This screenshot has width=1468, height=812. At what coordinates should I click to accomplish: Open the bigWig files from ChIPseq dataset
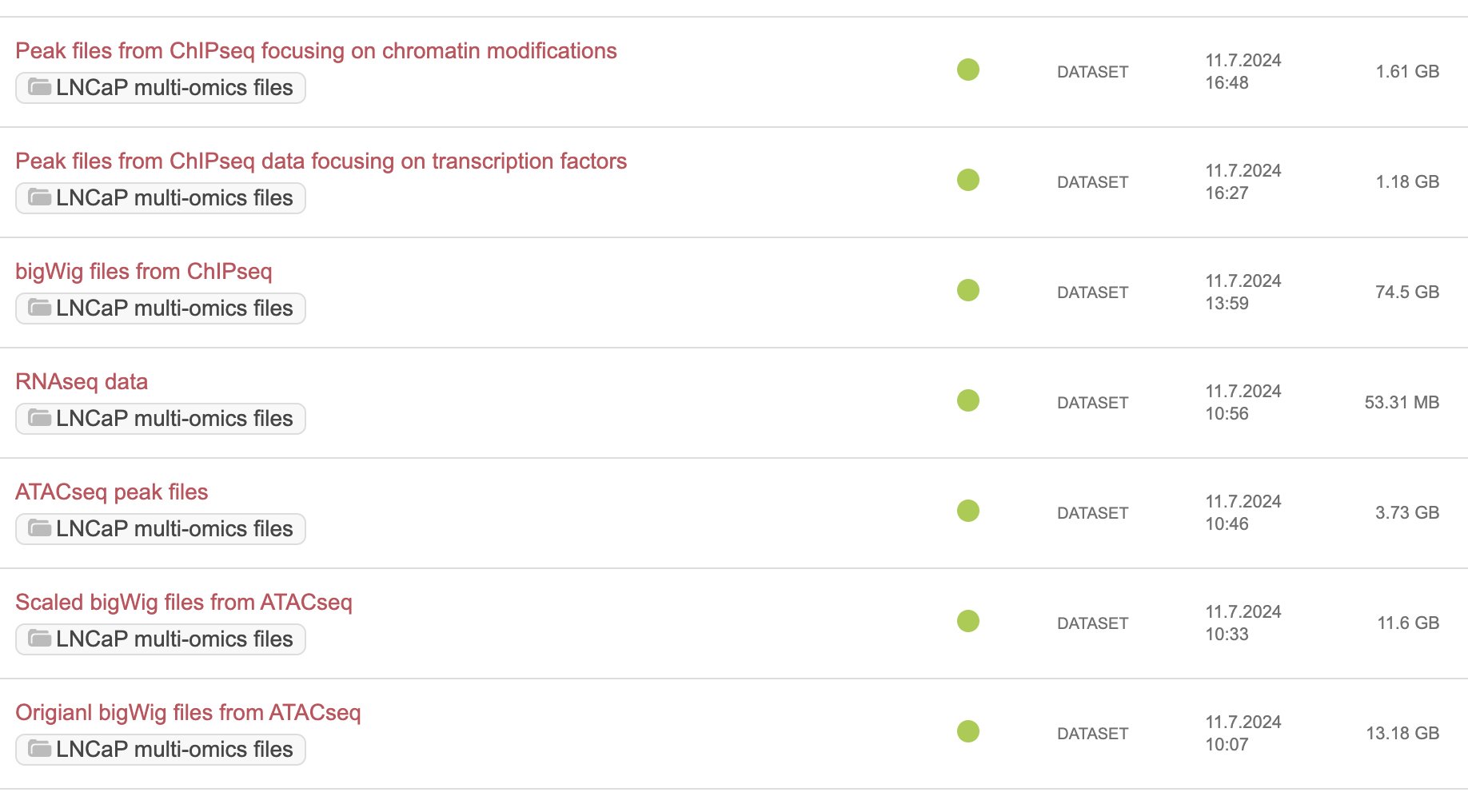click(144, 272)
